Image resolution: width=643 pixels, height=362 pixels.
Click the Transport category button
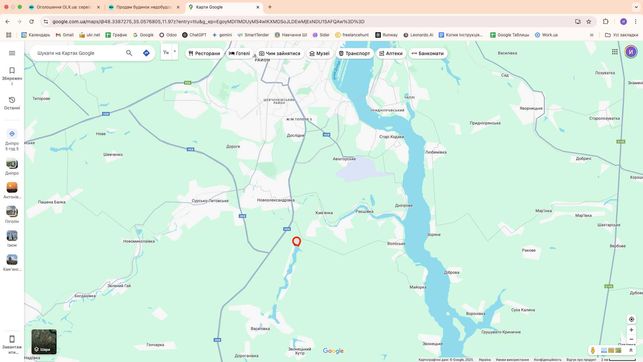[354, 53]
